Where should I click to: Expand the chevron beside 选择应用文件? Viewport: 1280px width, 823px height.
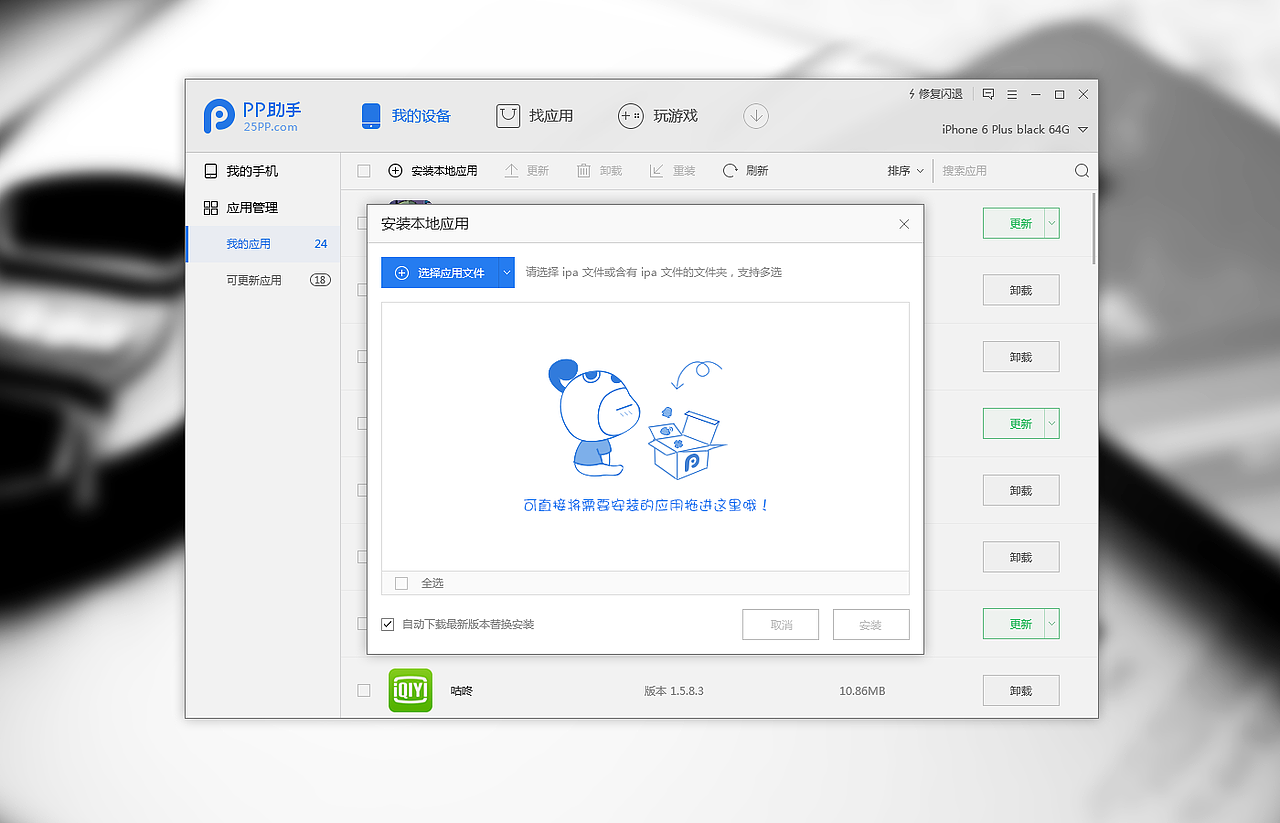[505, 272]
